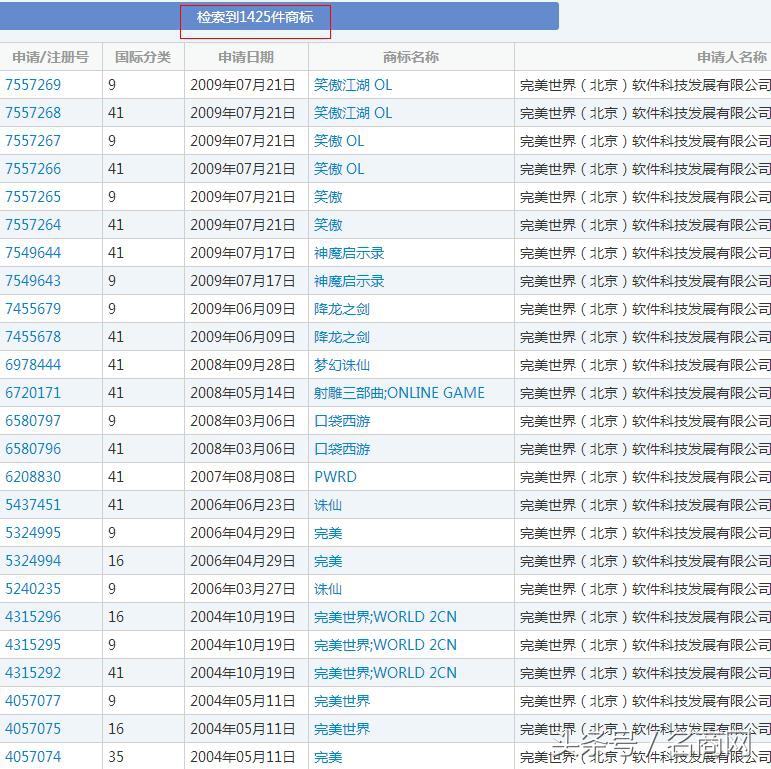View 降龙之剑 trademark in row 7455679
771x769 pixels.
pos(342,309)
